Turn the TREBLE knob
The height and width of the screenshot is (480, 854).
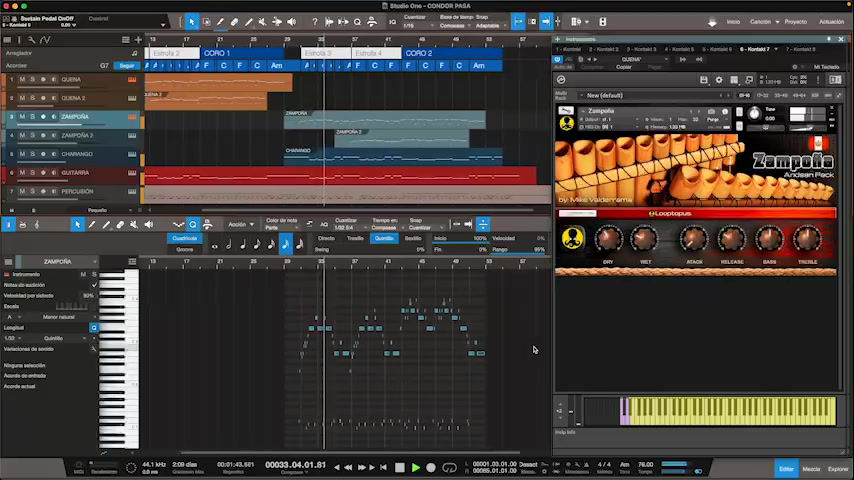[x=807, y=239]
